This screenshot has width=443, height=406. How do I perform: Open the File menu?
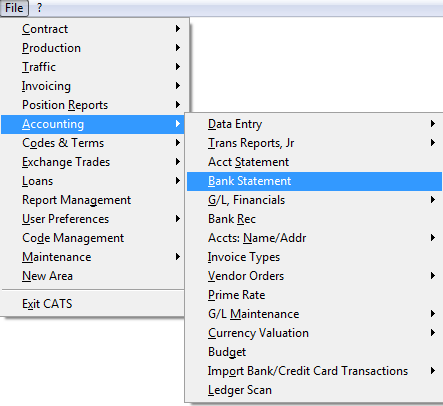coord(14,8)
